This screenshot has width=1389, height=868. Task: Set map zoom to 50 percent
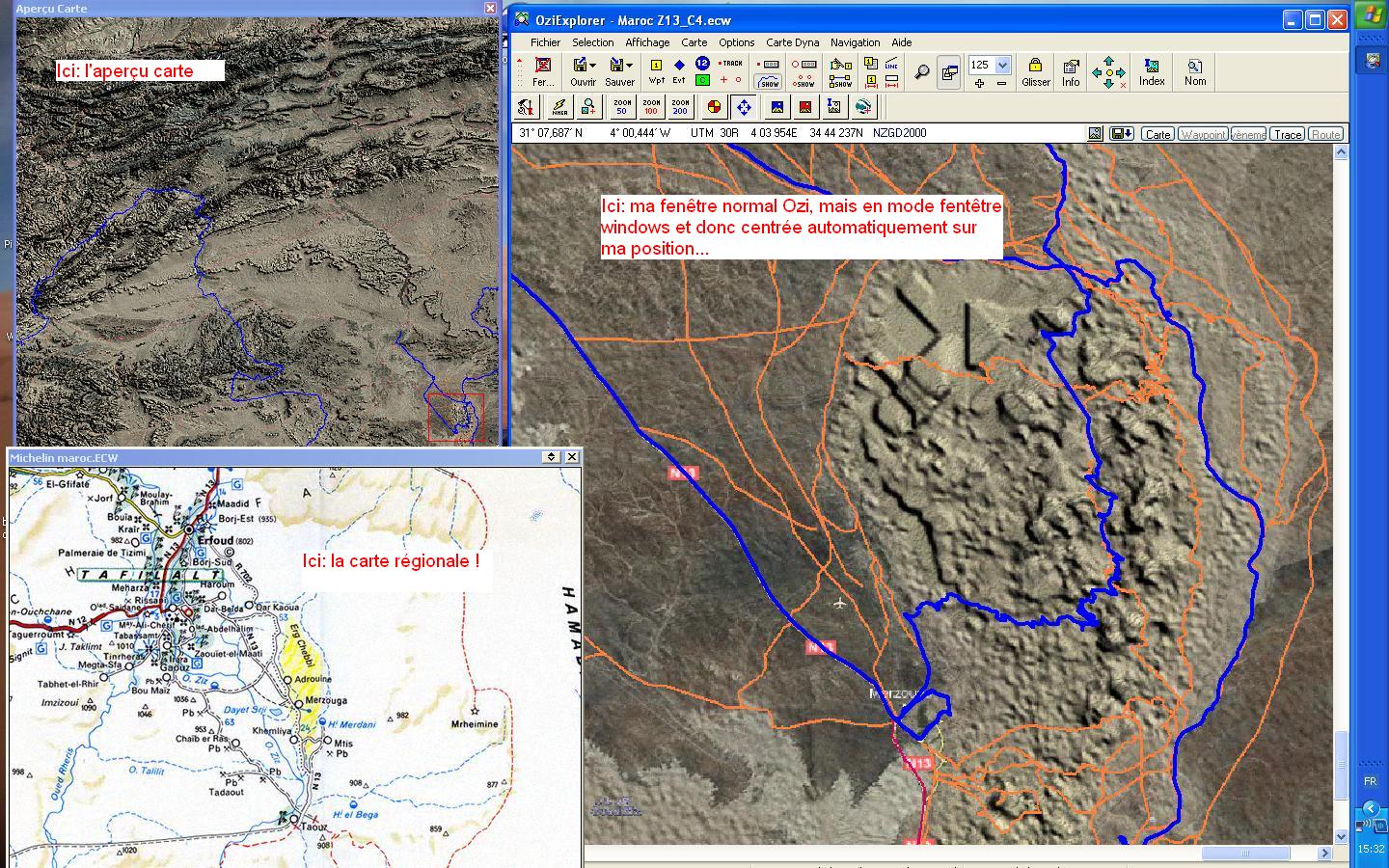pyautogui.click(x=622, y=107)
